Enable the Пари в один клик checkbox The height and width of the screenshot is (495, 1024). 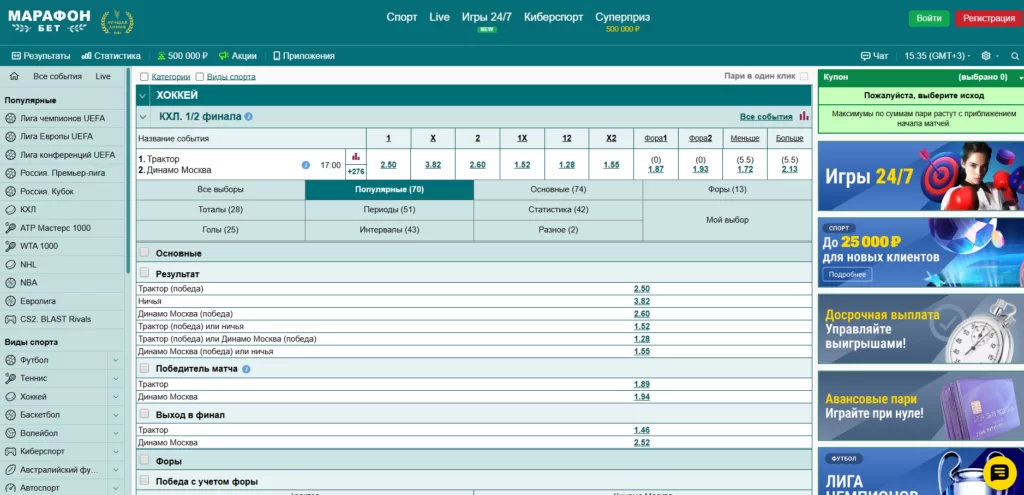point(803,76)
